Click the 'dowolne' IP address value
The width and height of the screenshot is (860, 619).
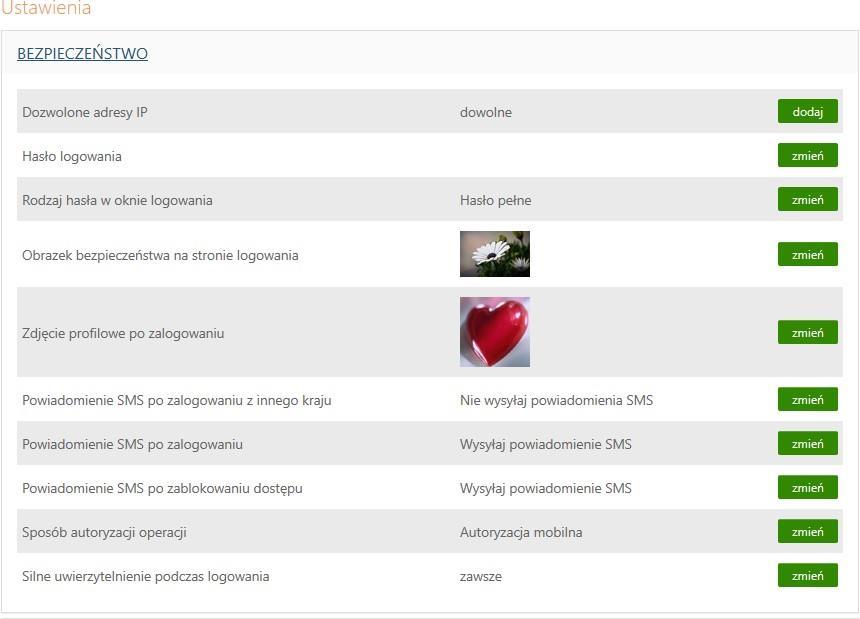point(485,112)
